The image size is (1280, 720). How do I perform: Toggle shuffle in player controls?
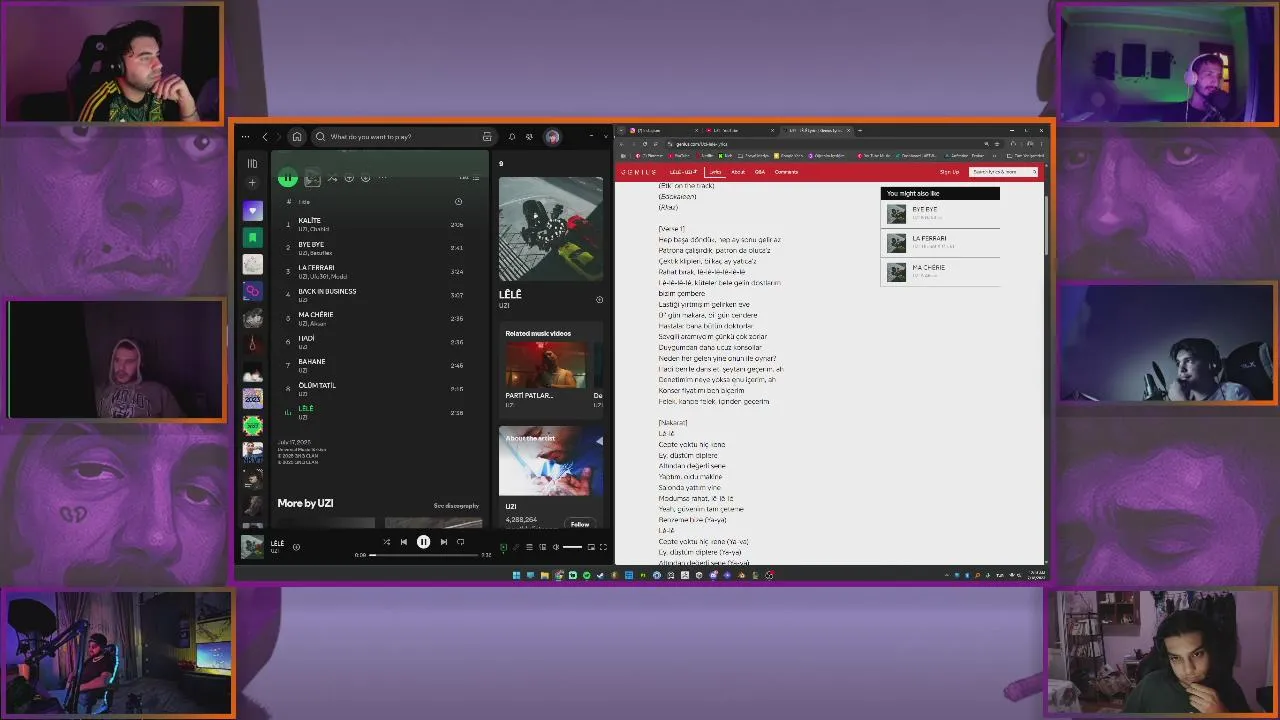click(x=386, y=542)
